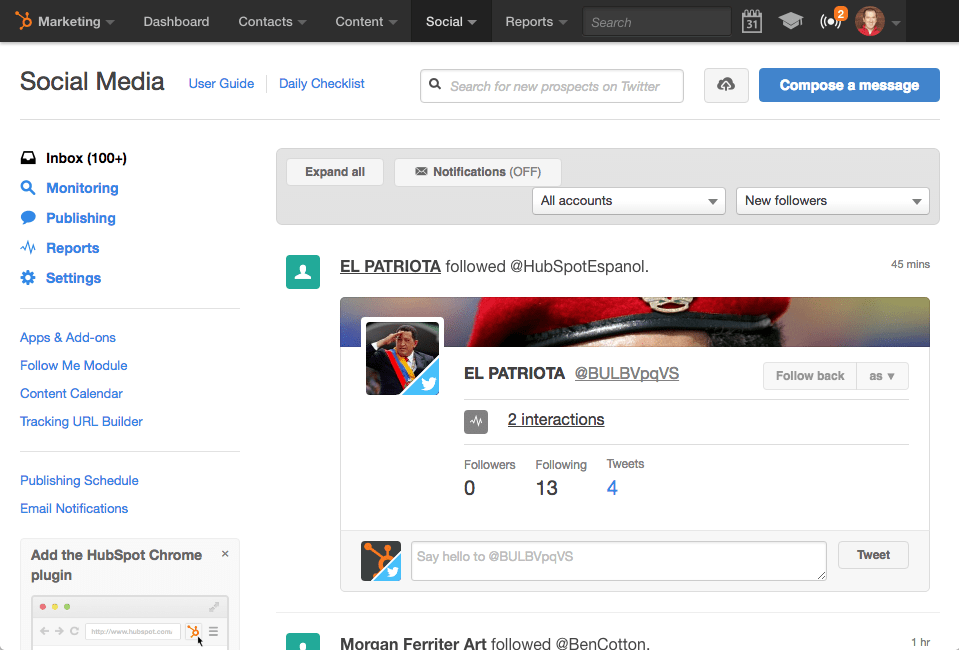Click the Expand all button
The image size is (959, 650).
point(334,171)
